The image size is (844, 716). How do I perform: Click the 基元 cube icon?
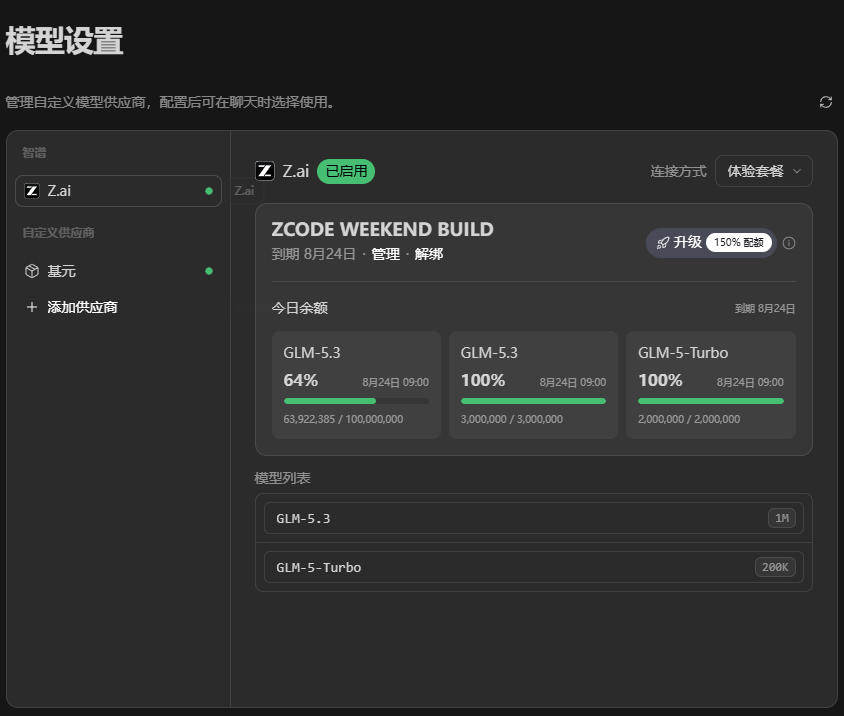(x=32, y=271)
